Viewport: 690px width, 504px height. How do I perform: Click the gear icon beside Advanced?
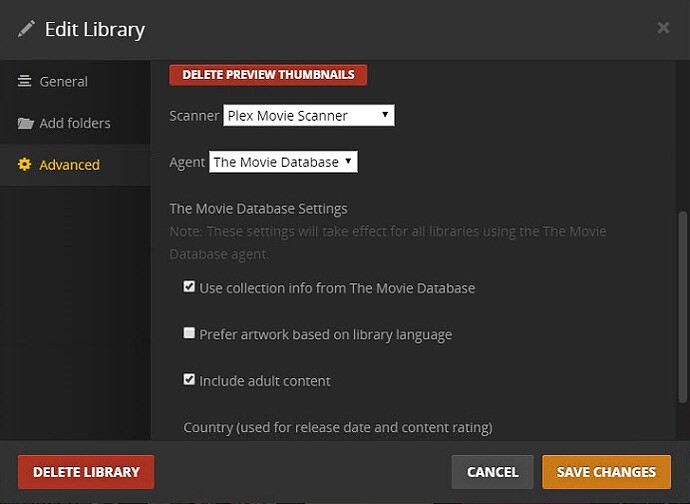pos(24,164)
